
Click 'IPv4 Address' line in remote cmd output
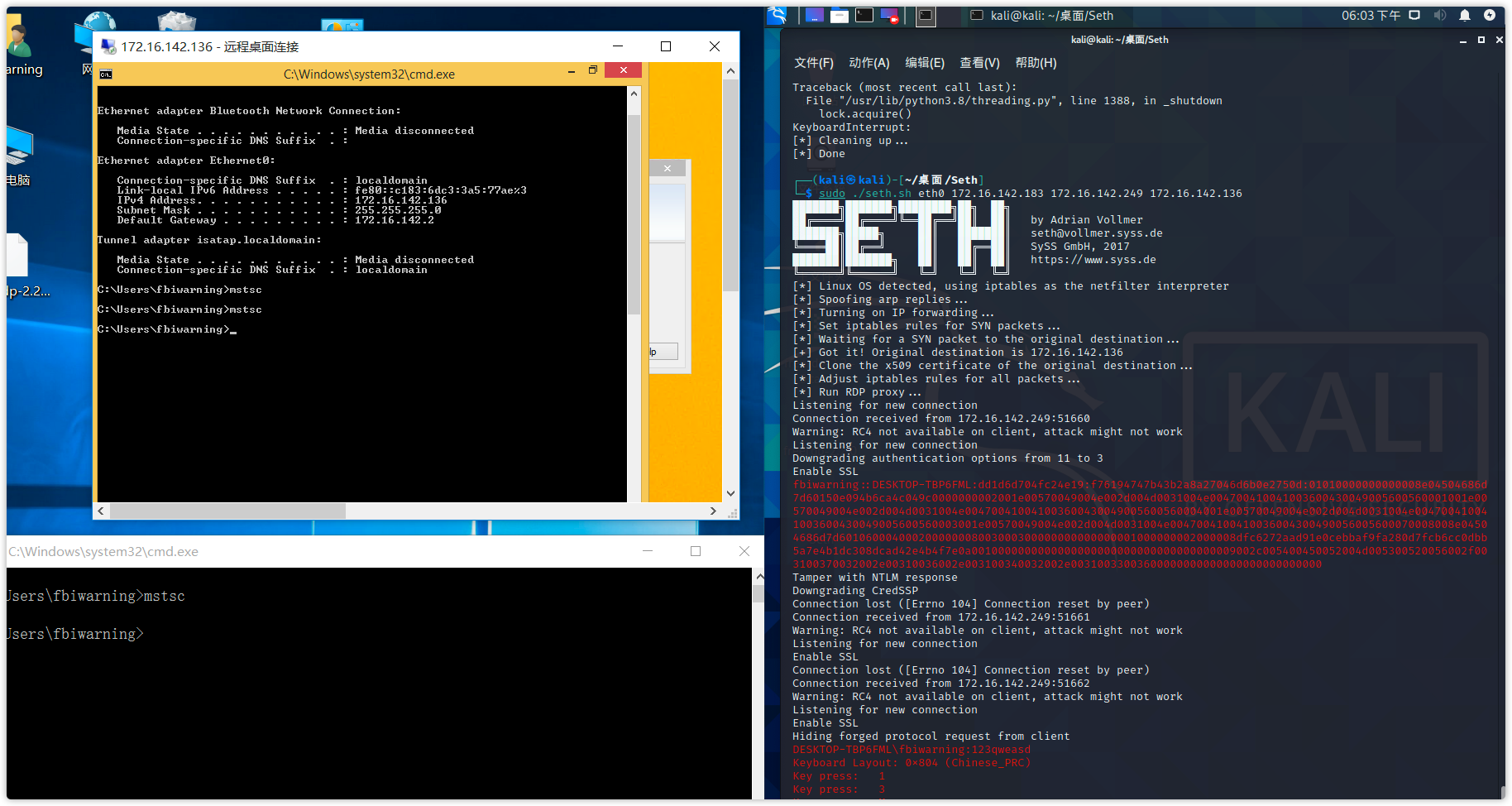pyautogui.click(x=281, y=200)
